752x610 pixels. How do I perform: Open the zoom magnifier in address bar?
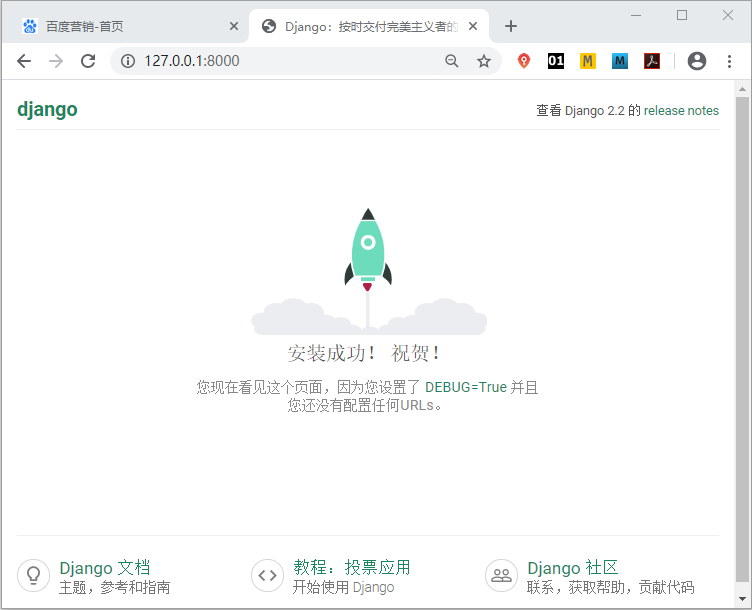452,61
